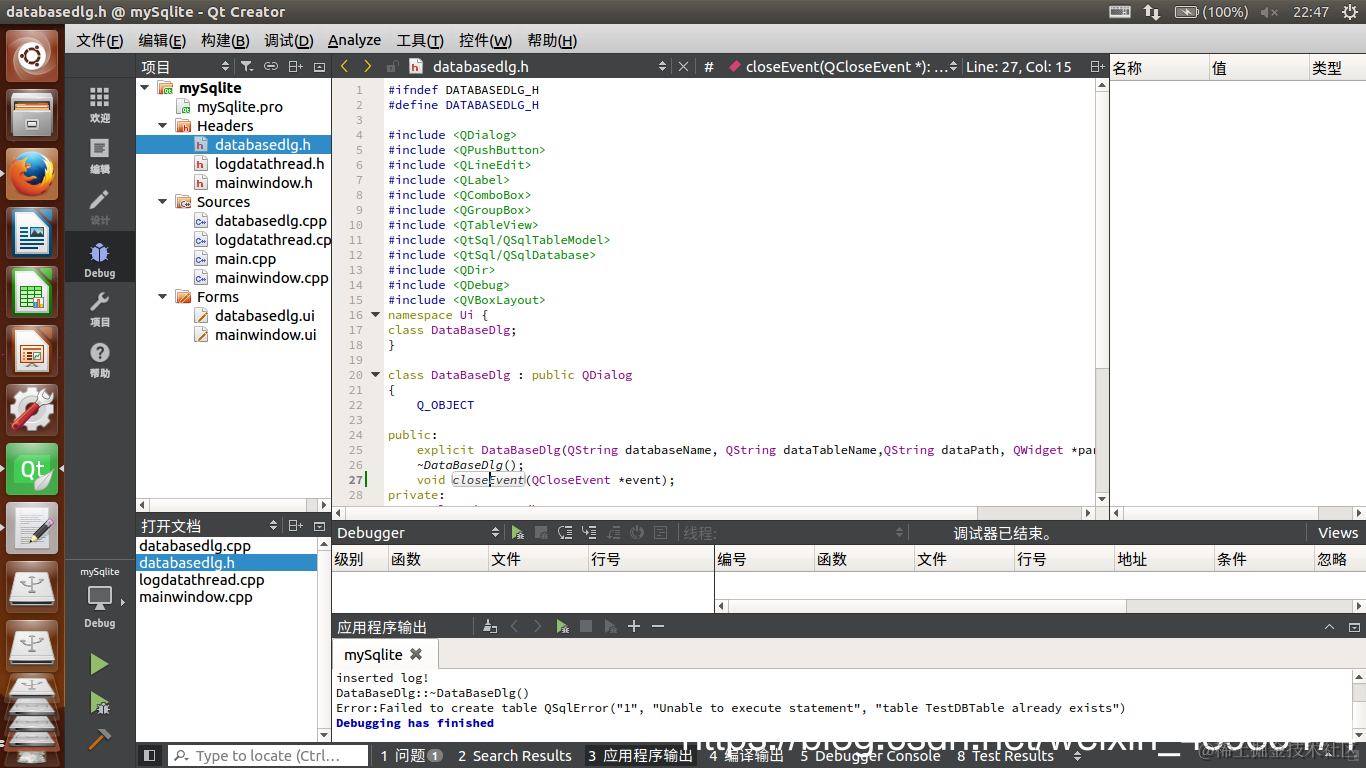Image resolution: width=1366 pixels, height=768 pixels.
Task: Fold the class DataBaseDlg code block
Action: 376,375
